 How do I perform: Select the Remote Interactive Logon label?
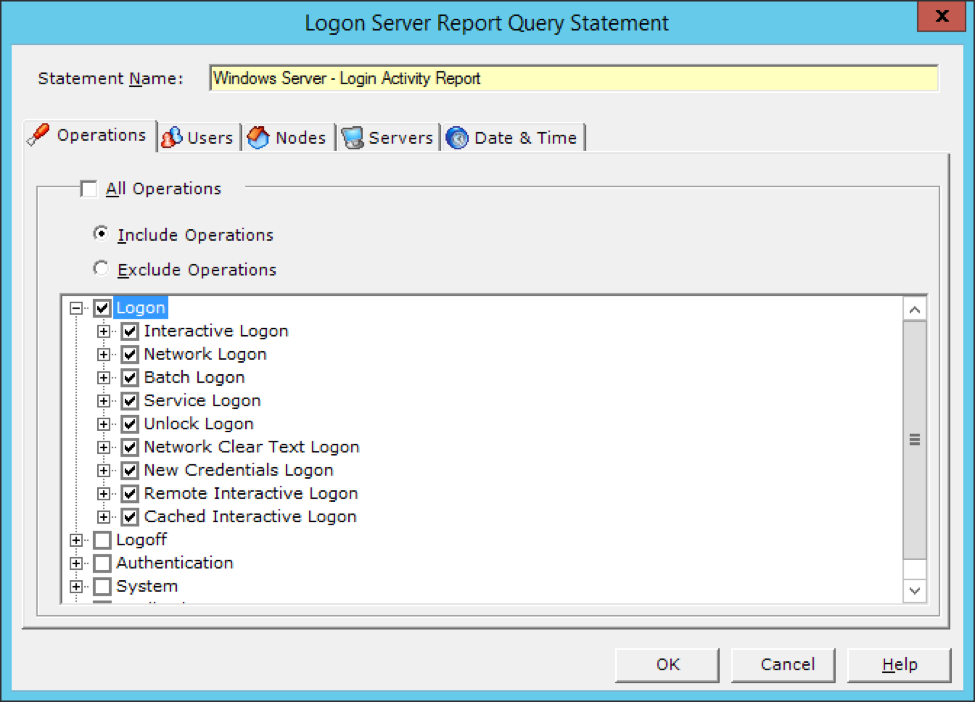(251, 494)
